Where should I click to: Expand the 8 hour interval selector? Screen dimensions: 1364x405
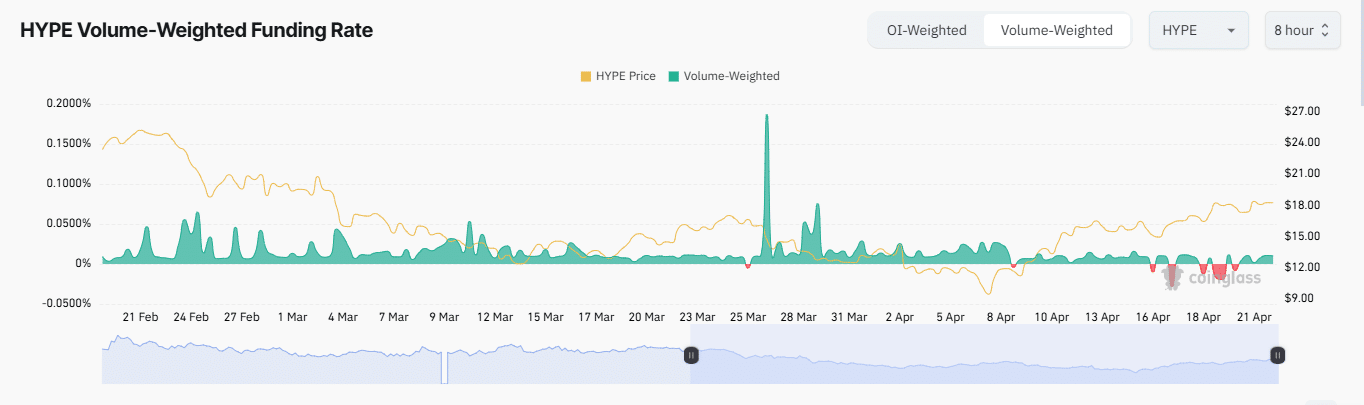point(1300,30)
